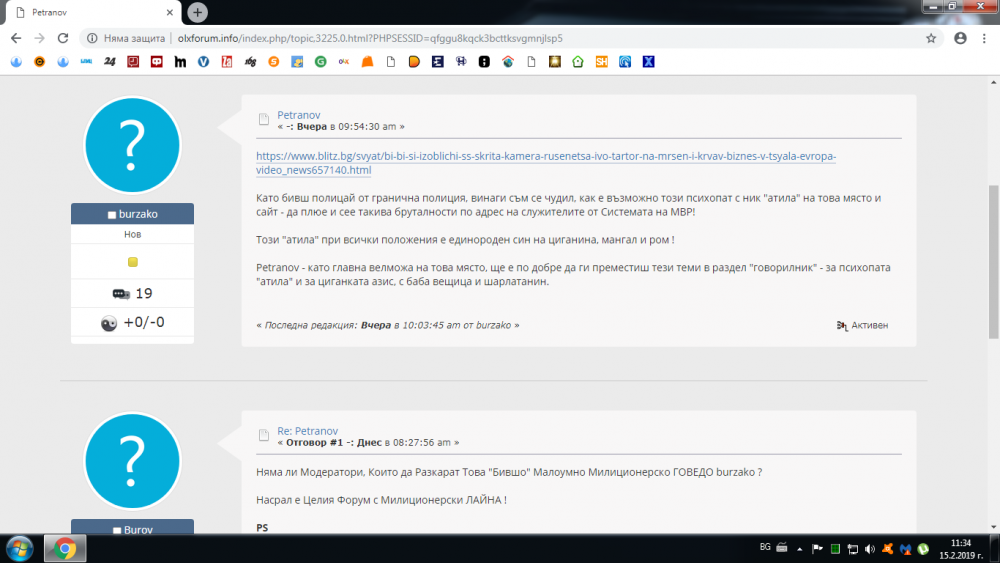View burzako's user profile

pos(138,214)
